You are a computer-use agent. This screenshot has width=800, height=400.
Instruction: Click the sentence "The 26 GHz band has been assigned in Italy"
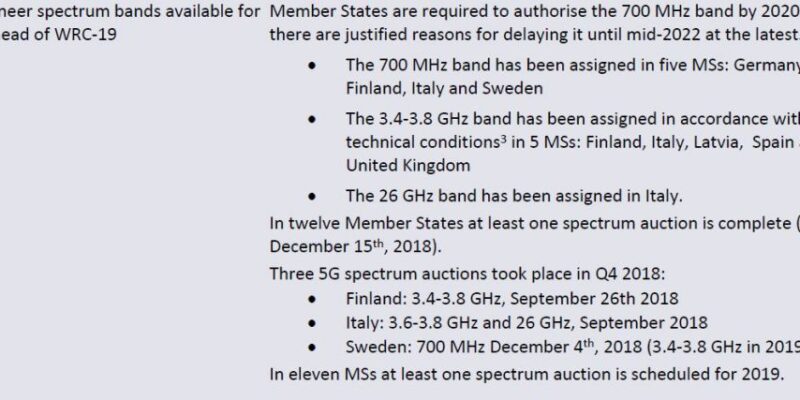514,196
